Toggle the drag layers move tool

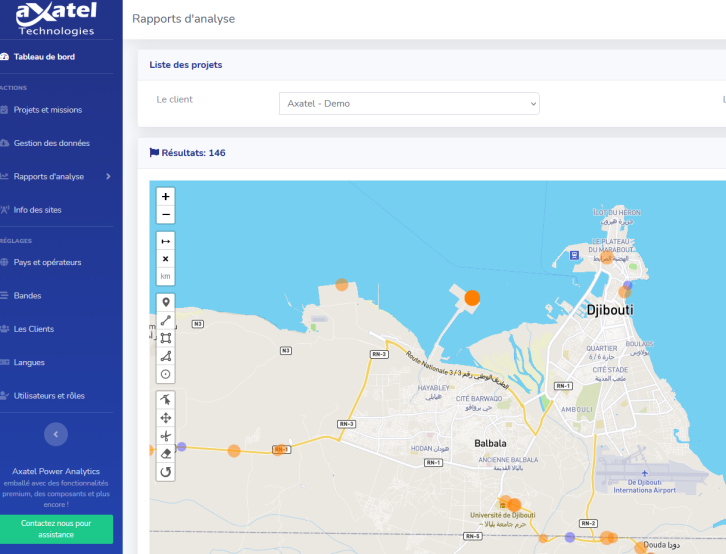166,417
